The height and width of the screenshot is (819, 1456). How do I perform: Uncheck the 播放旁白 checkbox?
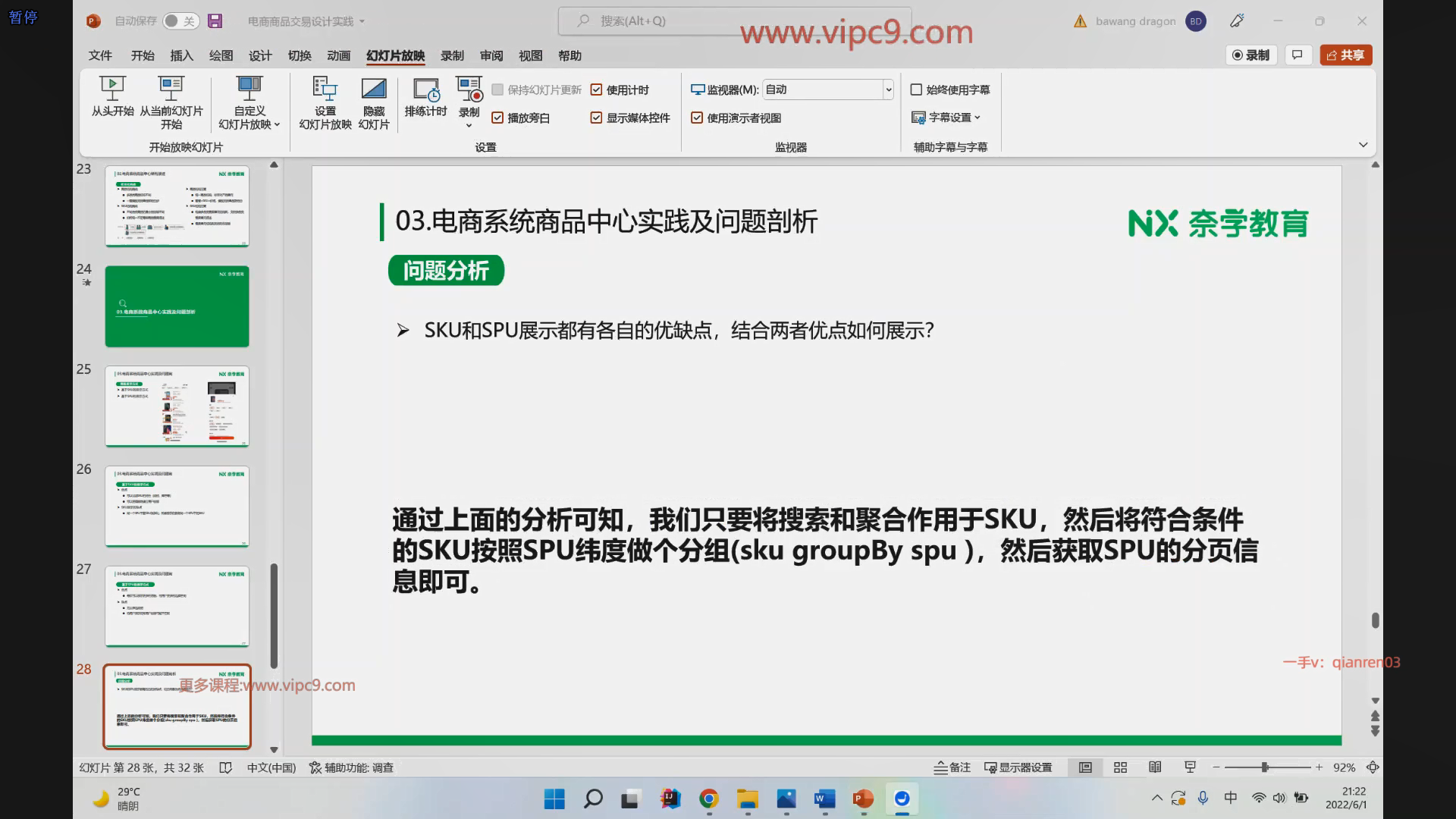pyautogui.click(x=497, y=118)
